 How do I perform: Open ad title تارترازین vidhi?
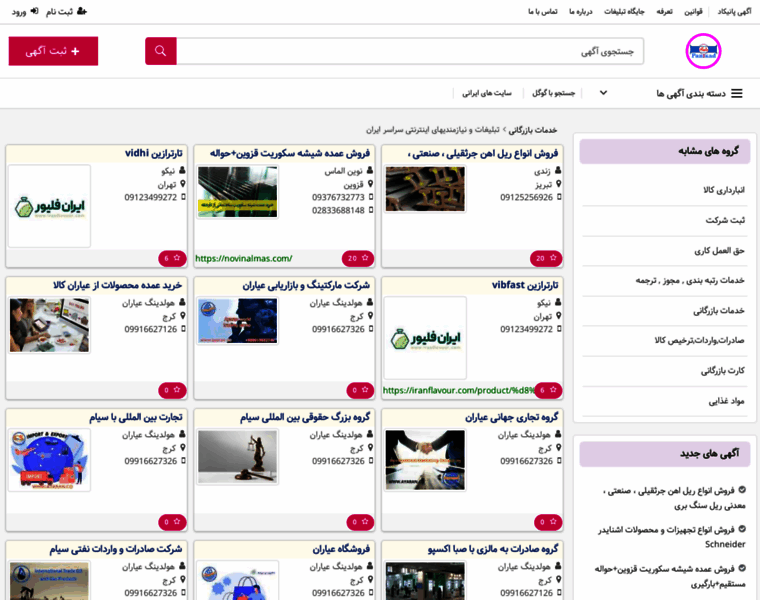(x=154, y=153)
